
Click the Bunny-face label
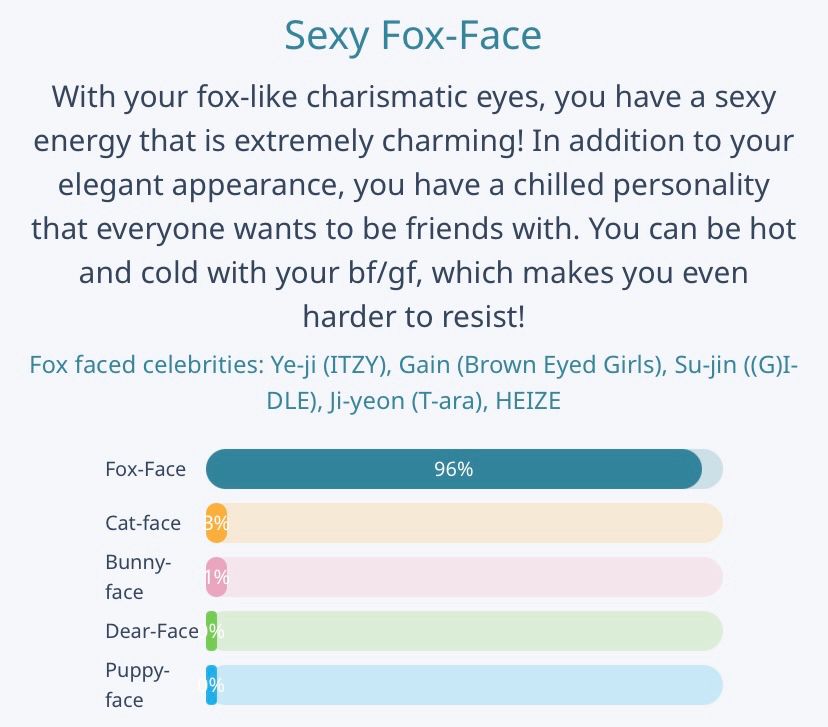138,577
